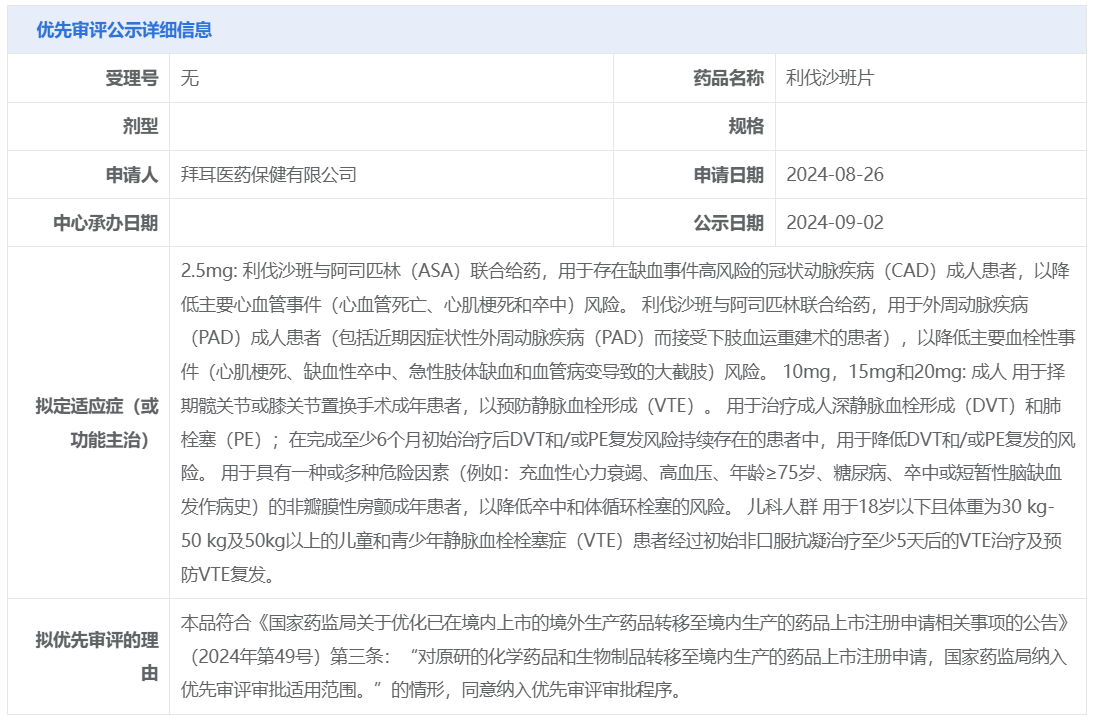Image resolution: width=1096 pixels, height=726 pixels.
Task: Click the 规格 label cell
Action: point(694,126)
